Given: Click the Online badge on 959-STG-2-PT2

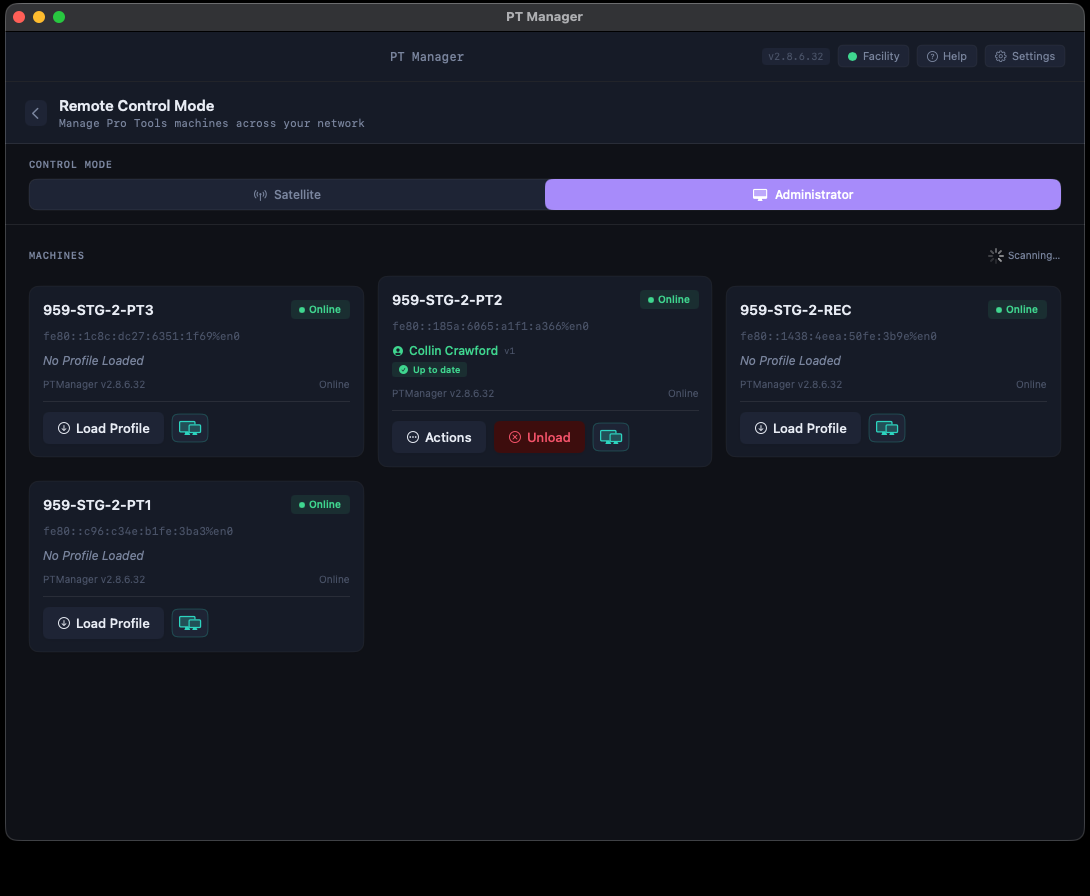Looking at the screenshot, I should click(x=669, y=300).
